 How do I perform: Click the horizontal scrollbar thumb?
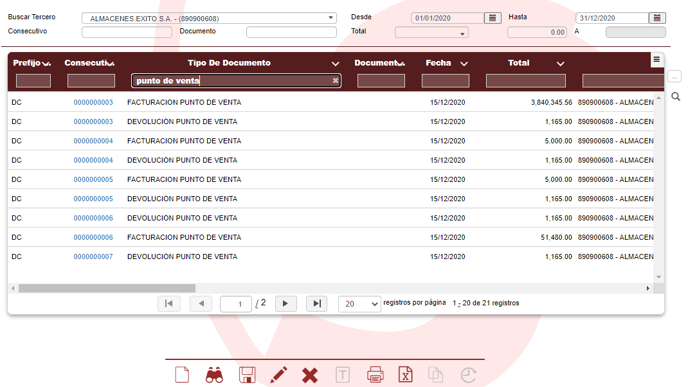point(107,288)
